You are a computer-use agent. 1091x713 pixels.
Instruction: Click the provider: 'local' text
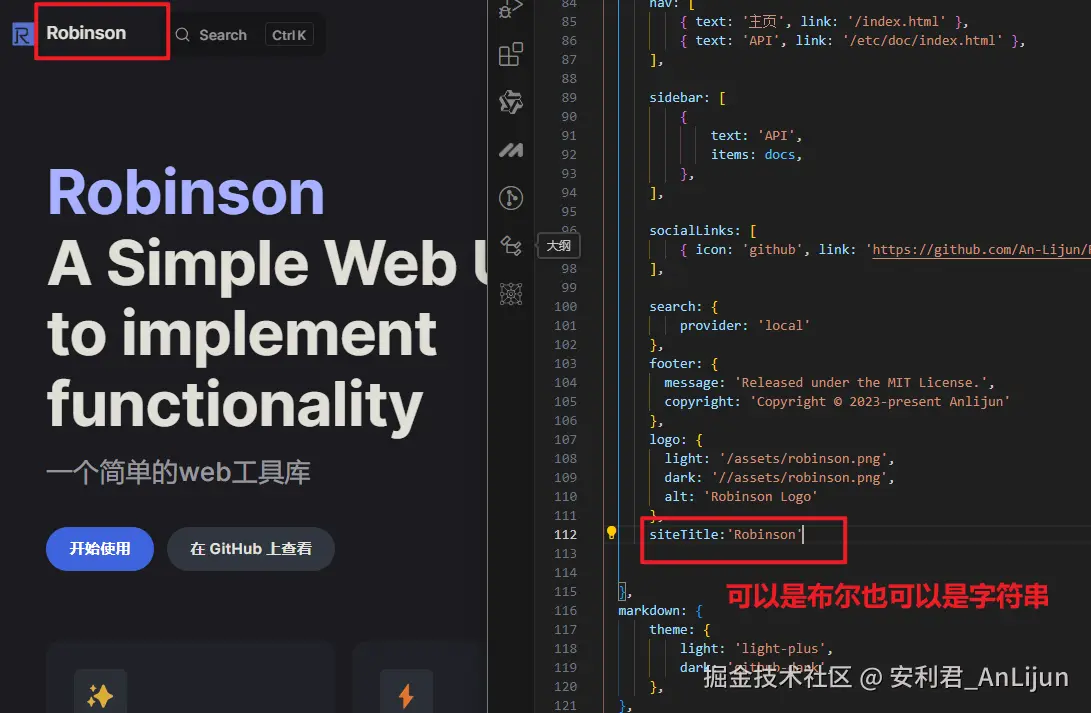click(x=744, y=326)
